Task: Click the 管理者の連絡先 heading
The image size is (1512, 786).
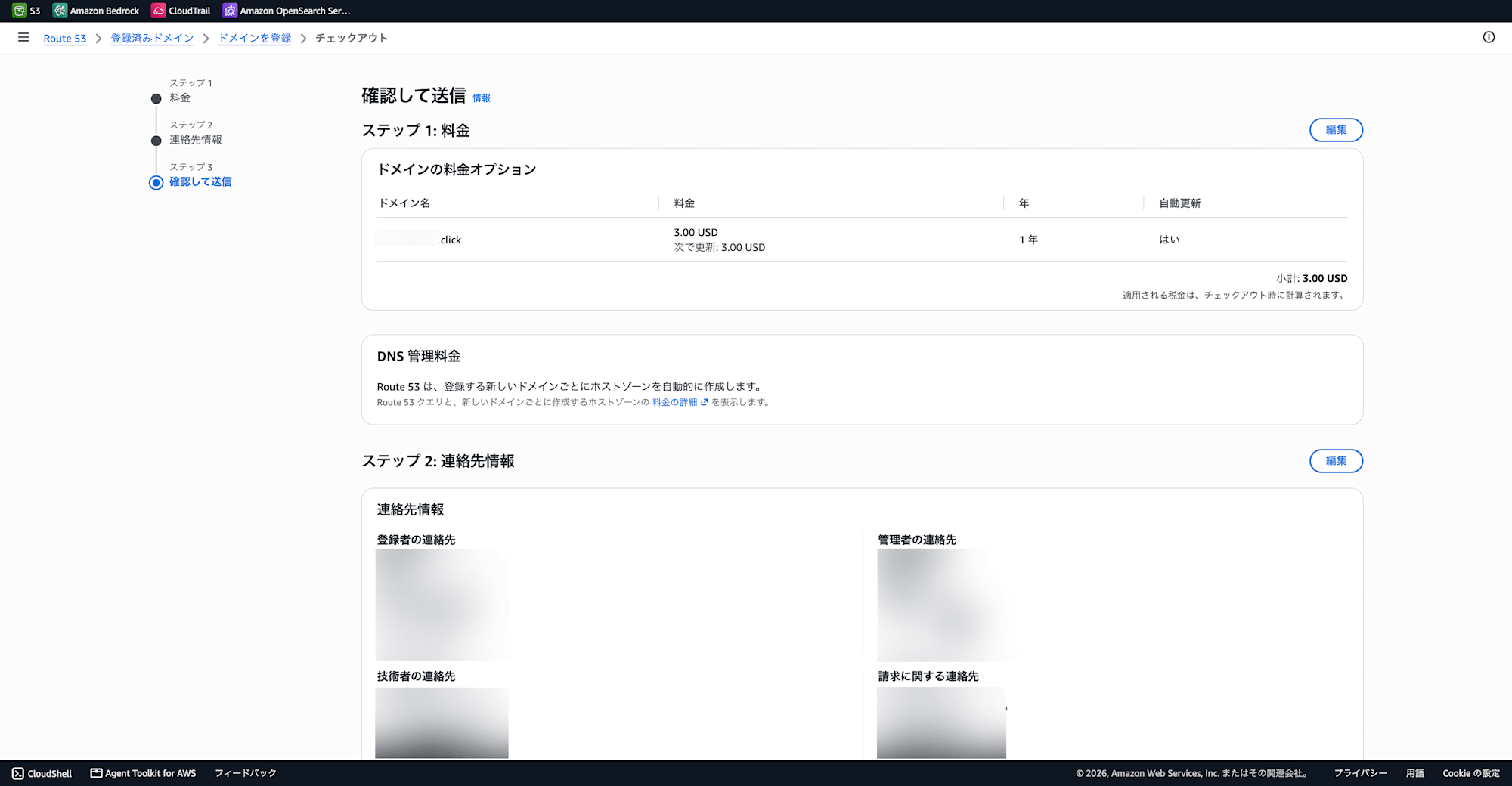Action: click(x=917, y=540)
